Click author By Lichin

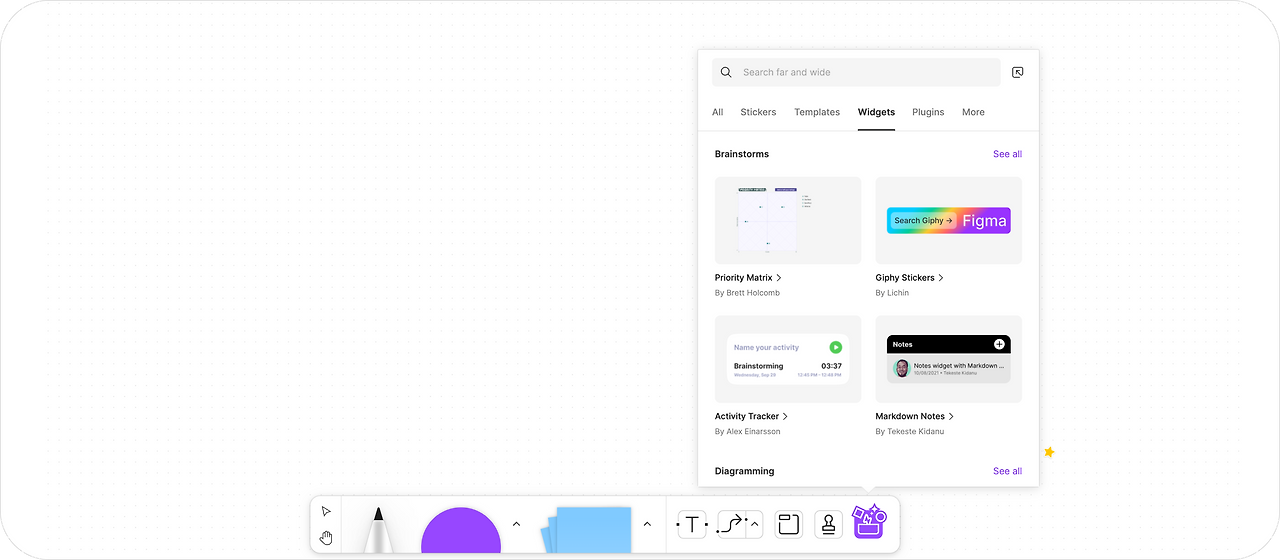892,293
